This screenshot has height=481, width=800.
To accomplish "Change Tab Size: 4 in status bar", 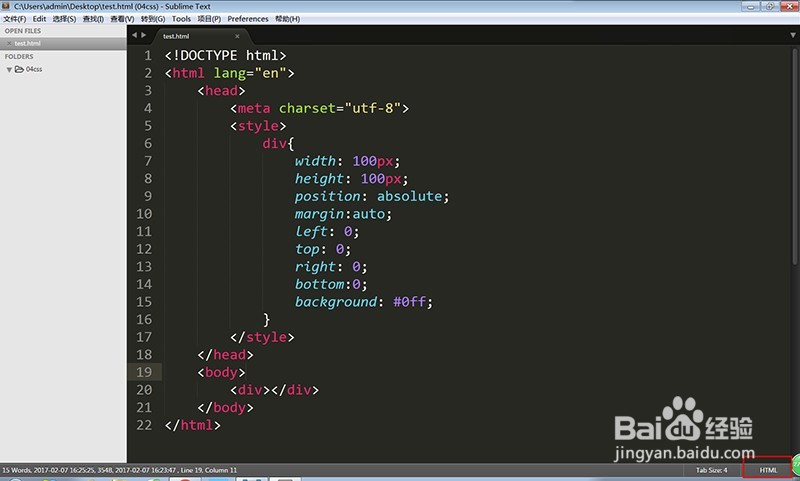I will tap(712, 470).
